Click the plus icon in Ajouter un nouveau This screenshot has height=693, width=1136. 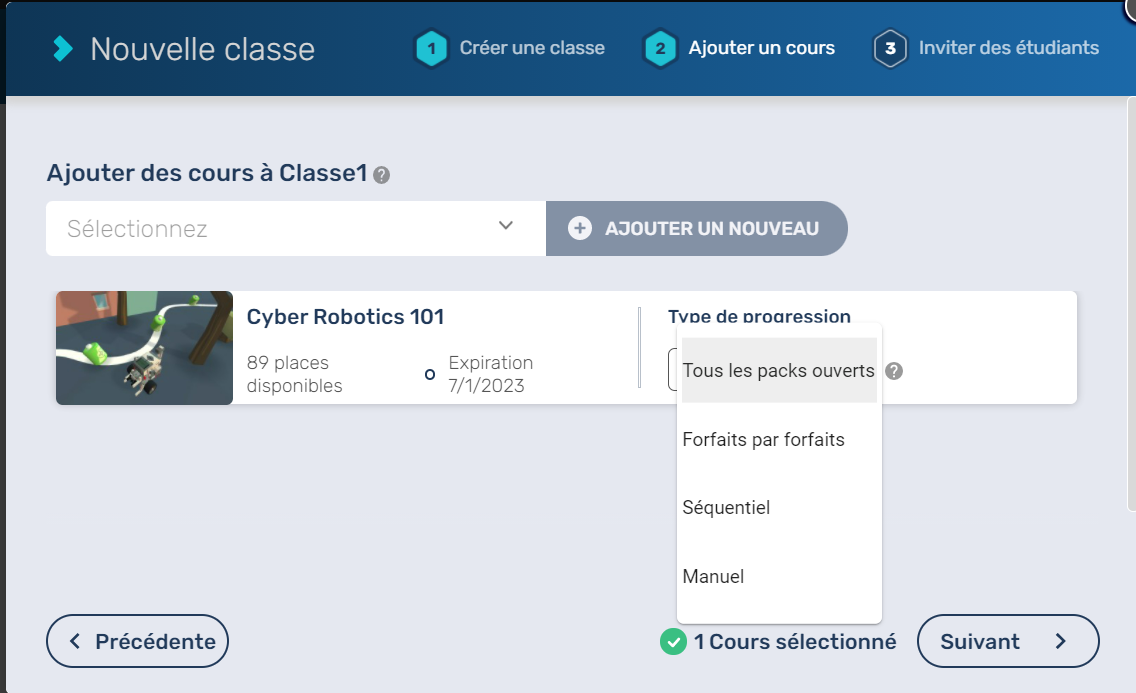tap(580, 229)
